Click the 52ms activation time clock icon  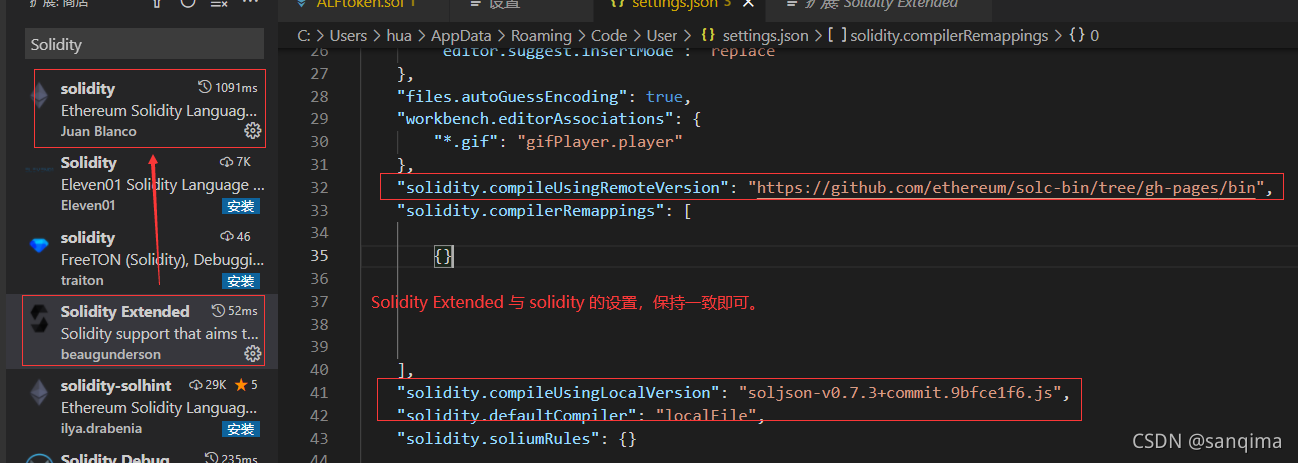[x=219, y=311]
